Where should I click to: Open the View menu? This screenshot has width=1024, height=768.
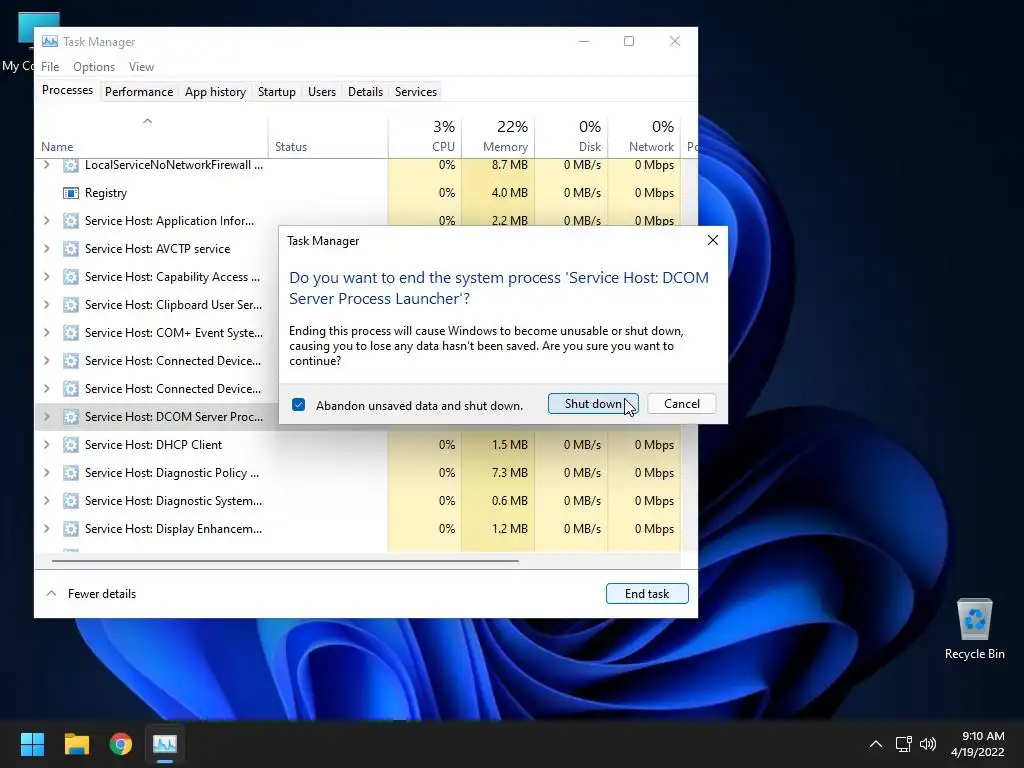coord(141,67)
